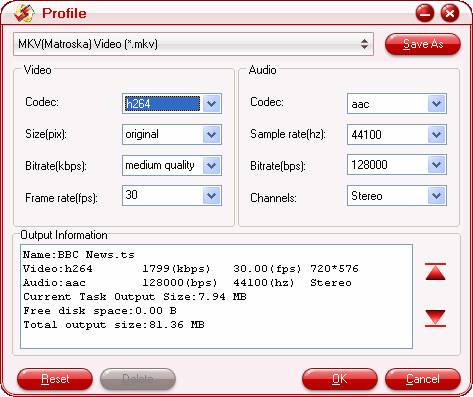The width and height of the screenshot is (473, 397).
Task: Click 'Free disk space:0.00 B' line
Action: (100, 311)
